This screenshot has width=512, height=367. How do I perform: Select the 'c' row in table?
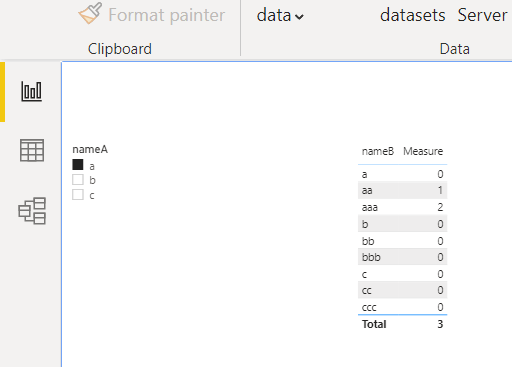(x=402, y=274)
